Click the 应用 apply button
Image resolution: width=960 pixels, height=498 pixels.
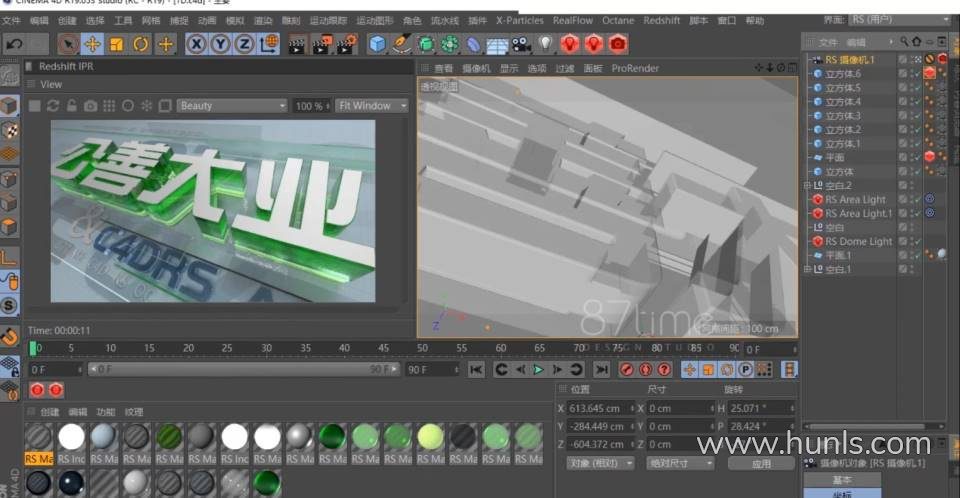761,464
